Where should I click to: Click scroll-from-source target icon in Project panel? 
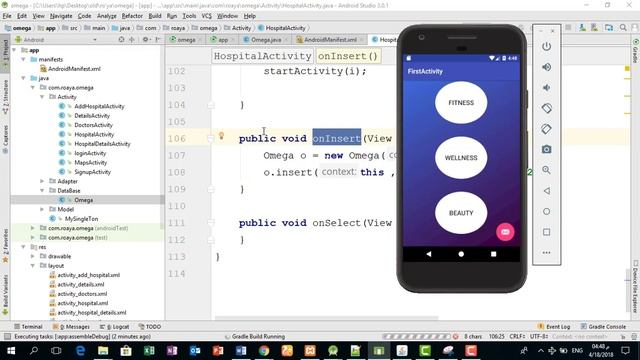coord(121,40)
